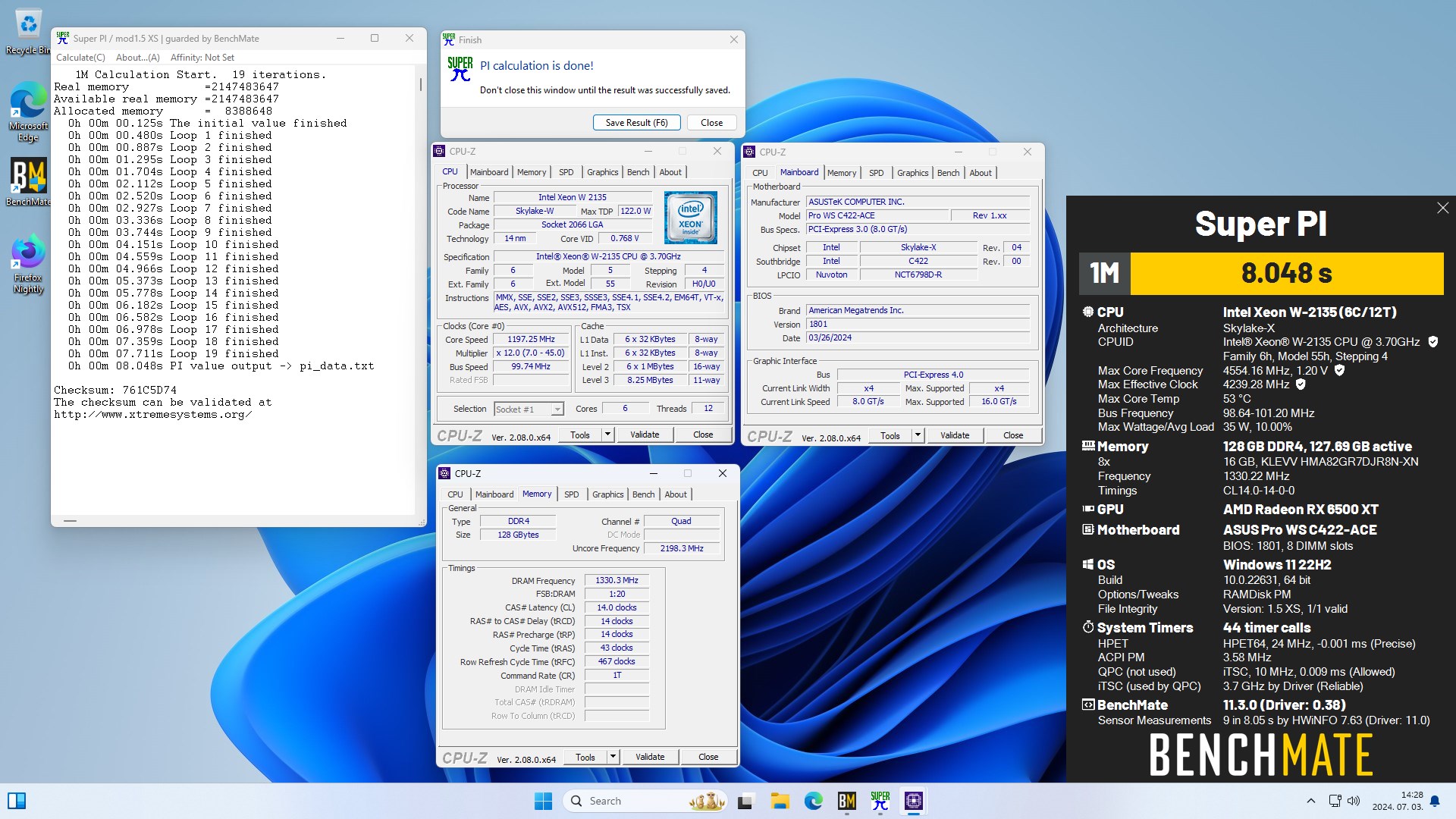Open the volume tray icon
The image size is (1456, 819).
pos(1354,801)
